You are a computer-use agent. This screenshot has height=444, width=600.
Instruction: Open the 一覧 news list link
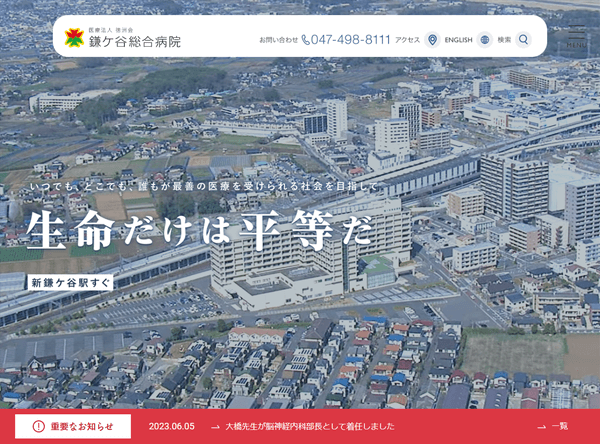tap(560, 426)
